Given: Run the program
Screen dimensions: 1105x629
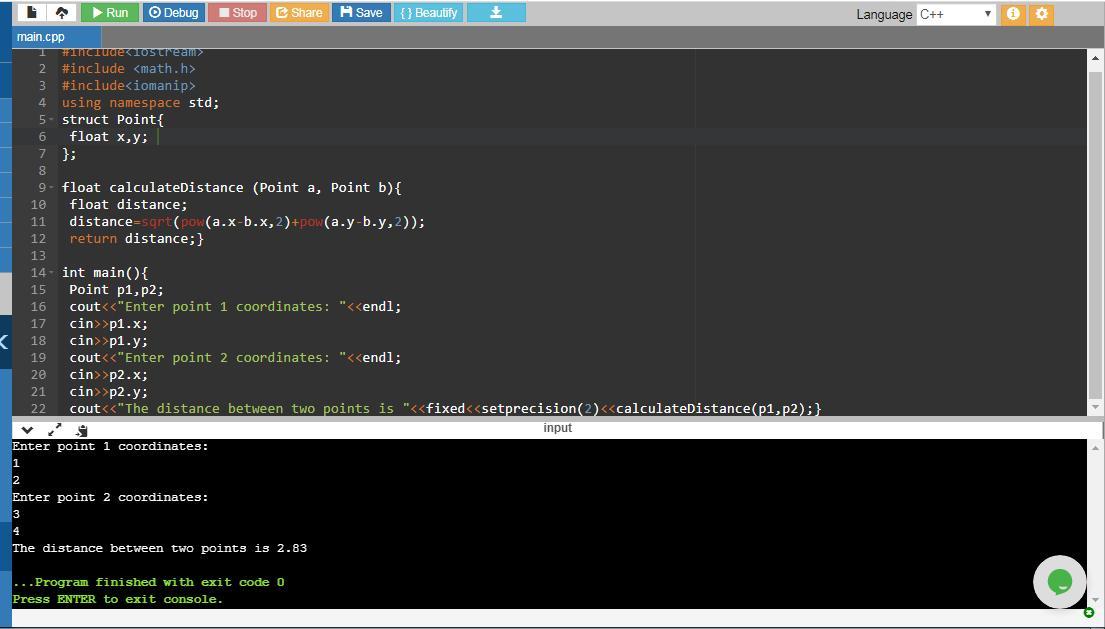Looking at the screenshot, I should pyautogui.click(x=109, y=13).
